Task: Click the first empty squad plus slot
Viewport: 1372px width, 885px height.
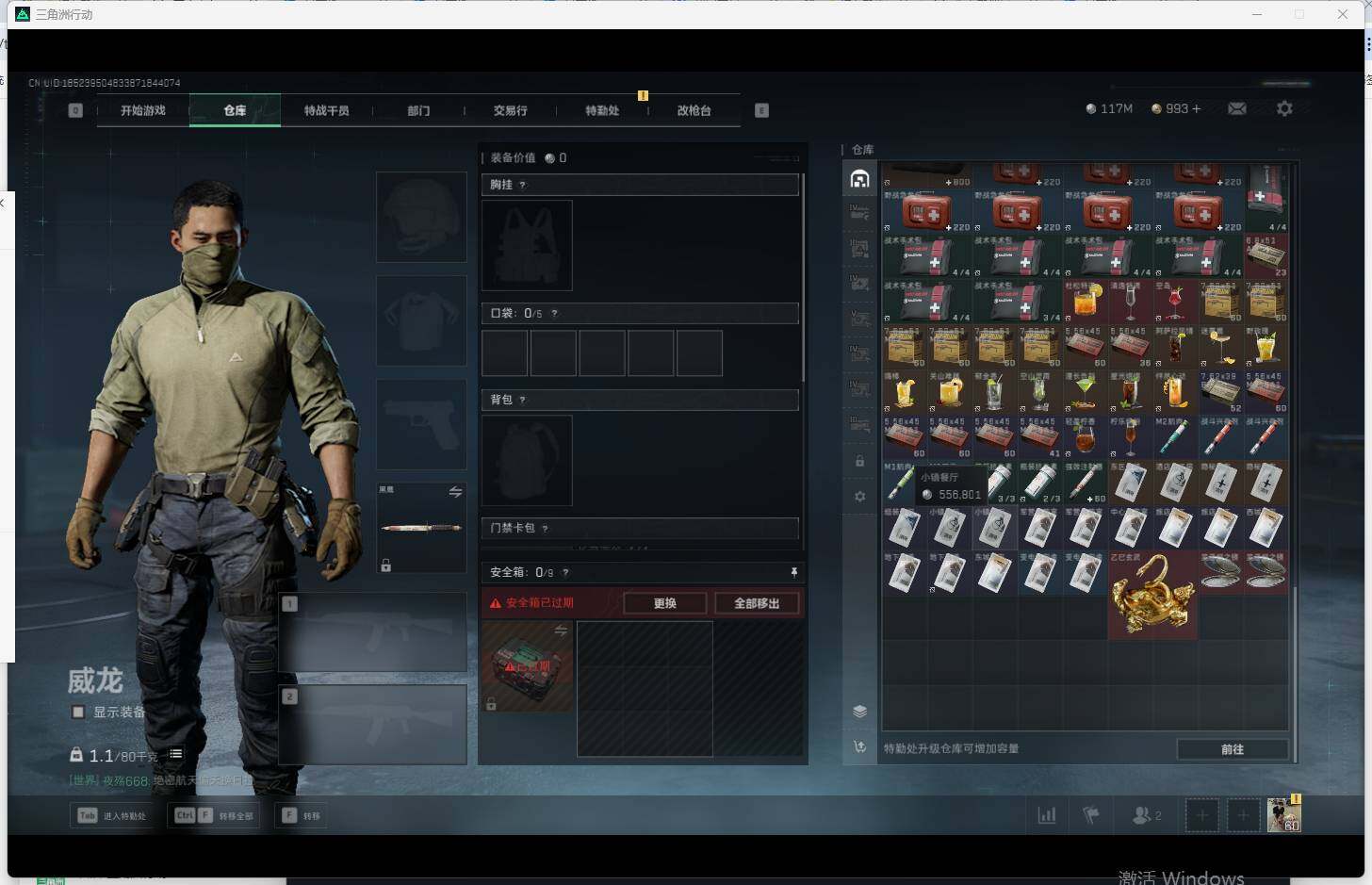Action: coord(1201,815)
